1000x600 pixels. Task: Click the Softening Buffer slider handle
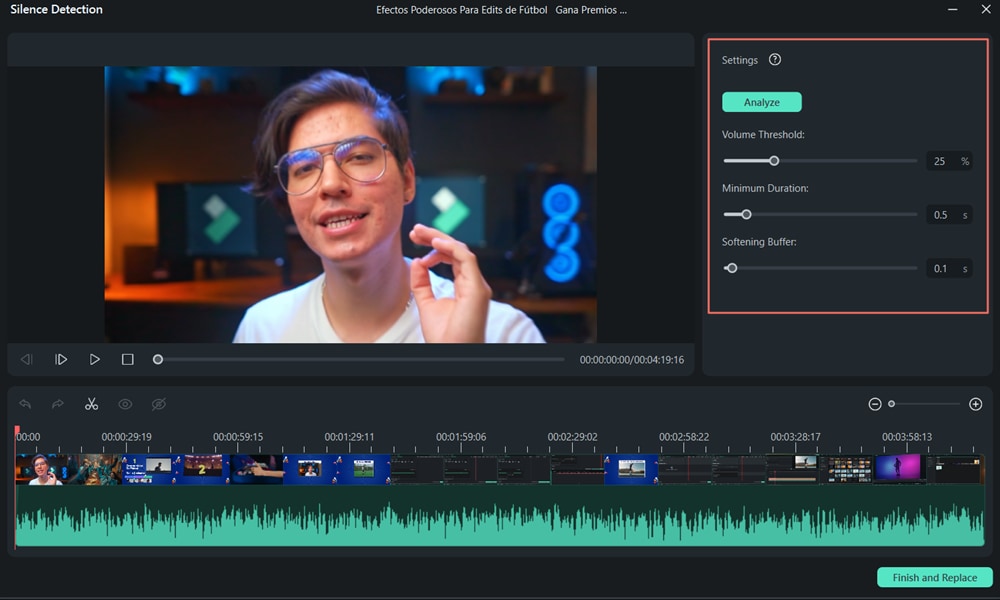point(732,268)
